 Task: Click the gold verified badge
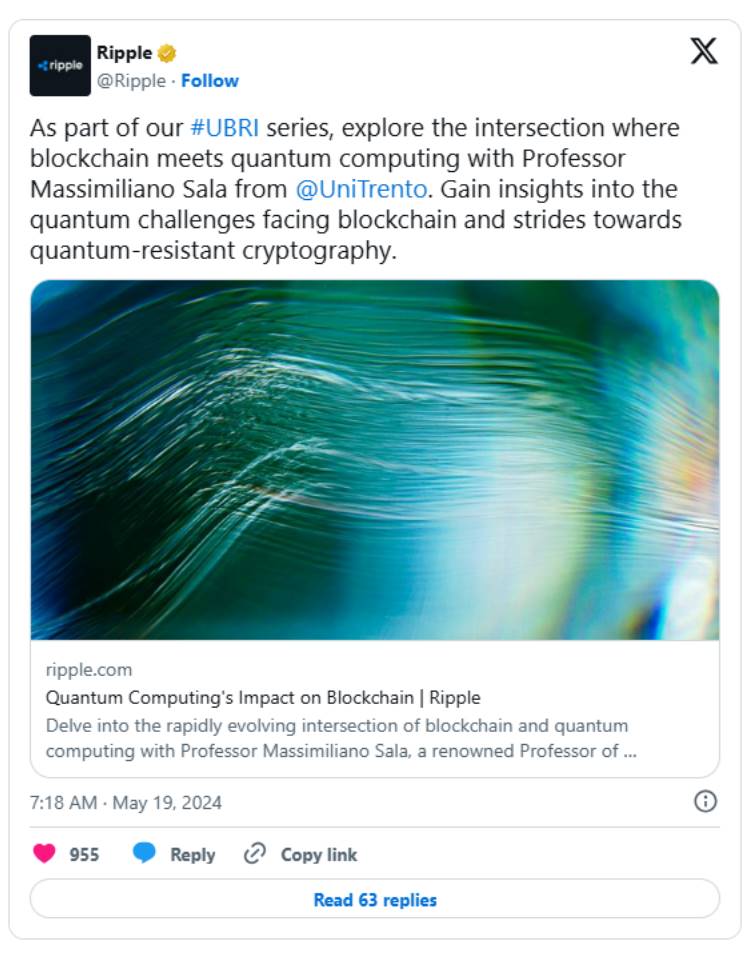point(167,53)
